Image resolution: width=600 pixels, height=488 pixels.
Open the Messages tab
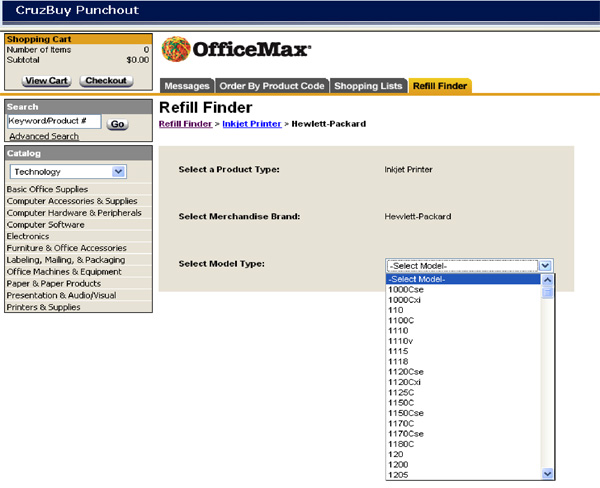pyautogui.click(x=187, y=86)
